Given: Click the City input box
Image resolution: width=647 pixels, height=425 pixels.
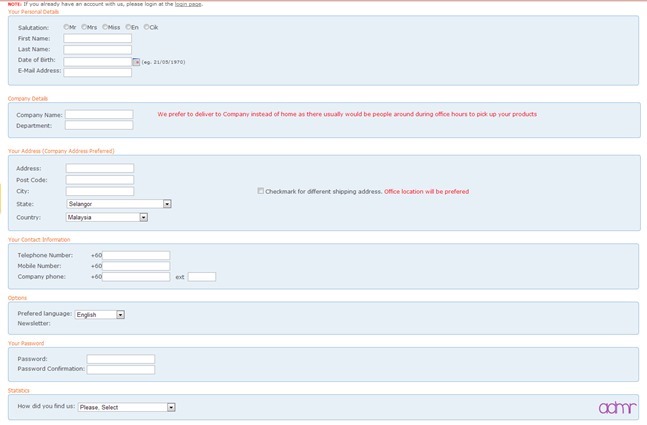Looking at the screenshot, I should coord(100,191).
